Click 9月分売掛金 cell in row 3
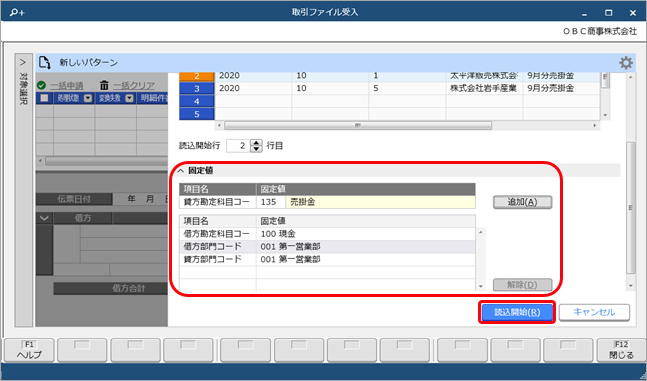647x381 pixels. coord(561,88)
